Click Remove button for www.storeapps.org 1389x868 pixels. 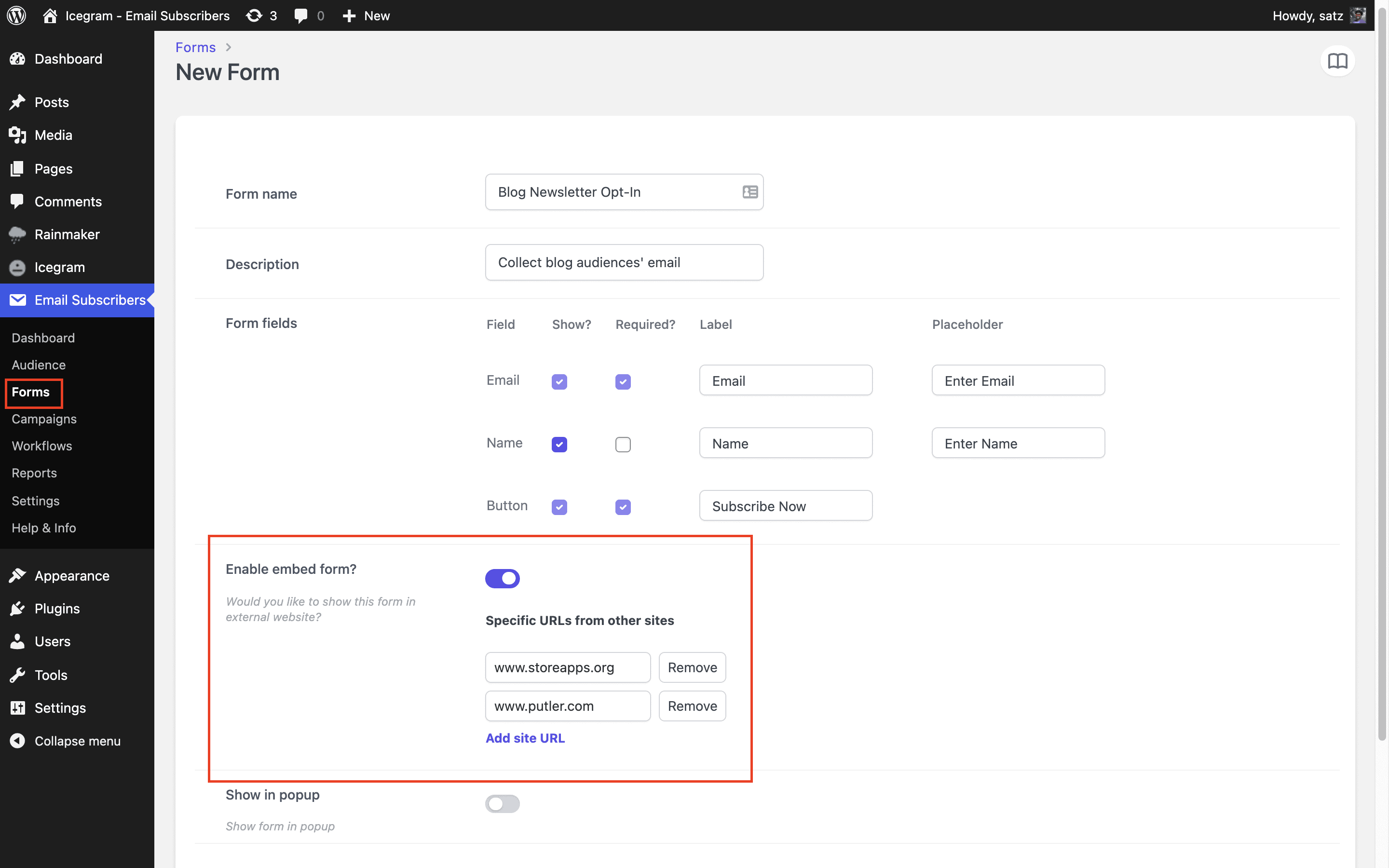(692, 667)
